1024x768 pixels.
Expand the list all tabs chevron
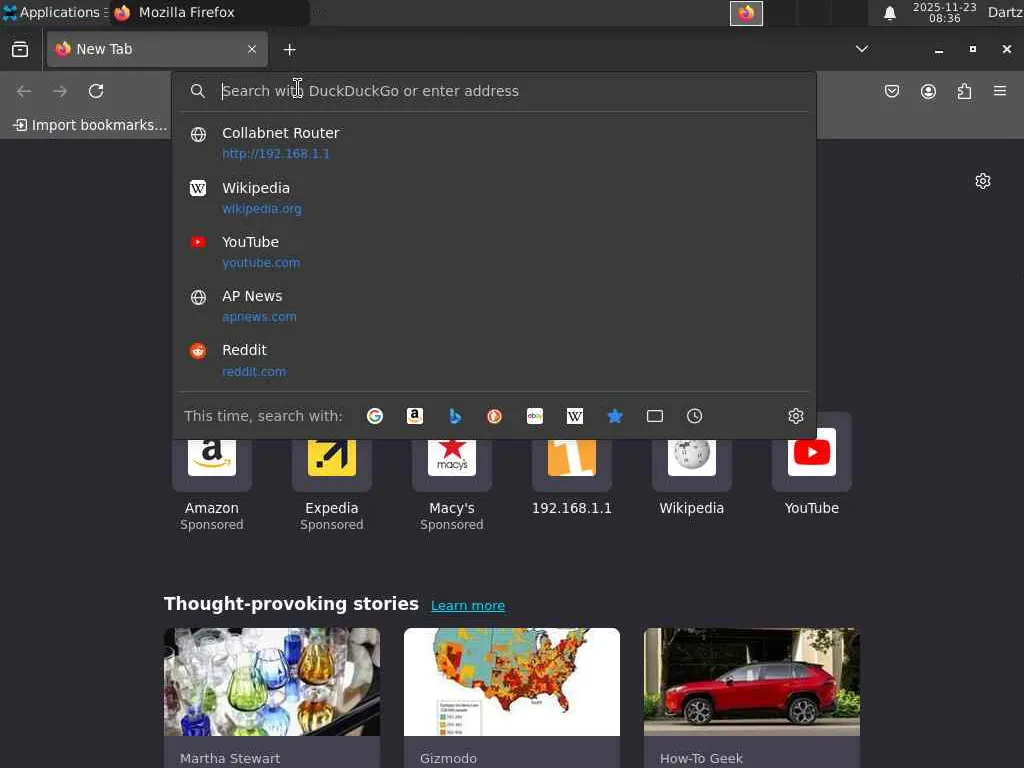[862, 49]
